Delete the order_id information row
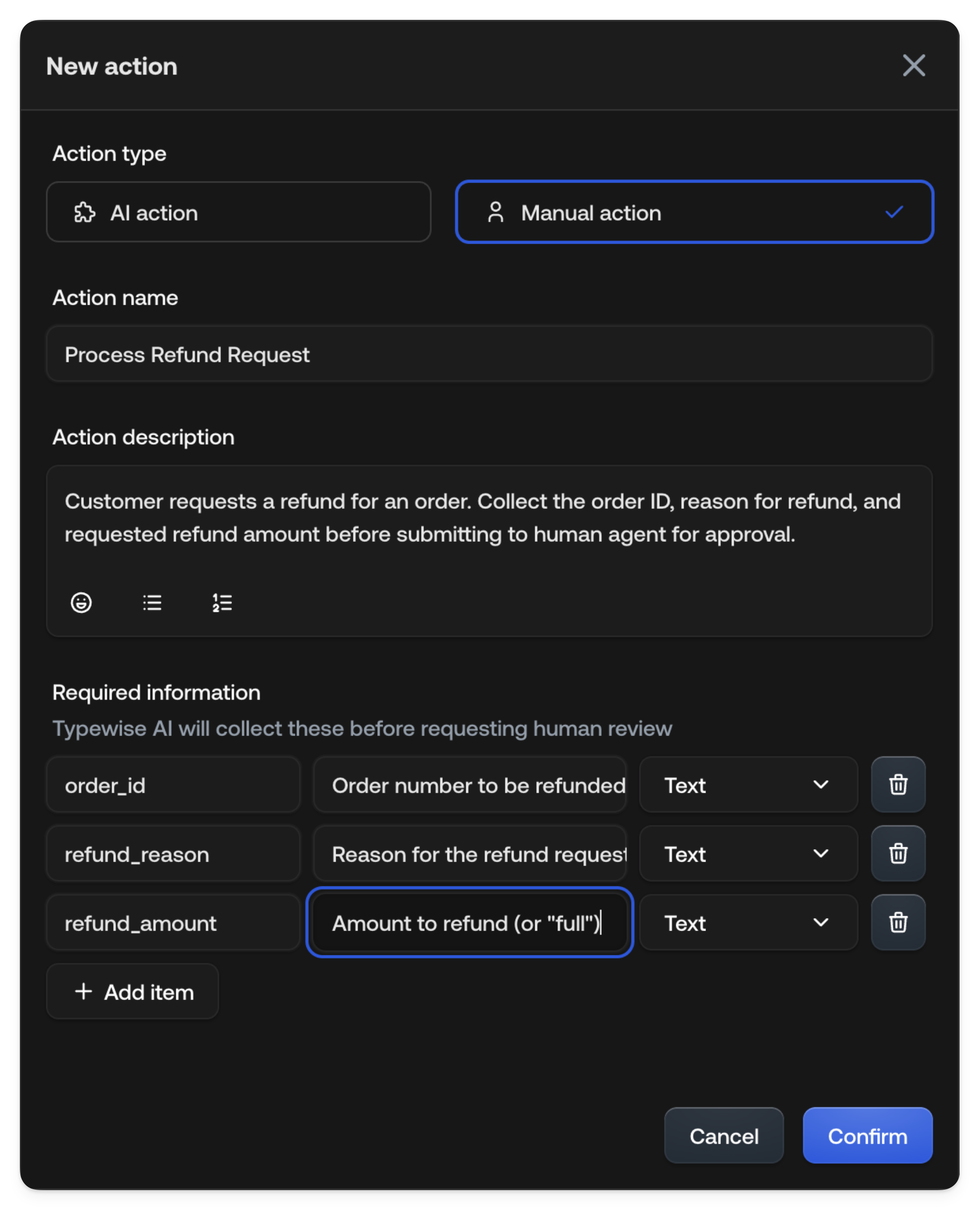This screenshot has height=1210, width=980. click(898, 785)
